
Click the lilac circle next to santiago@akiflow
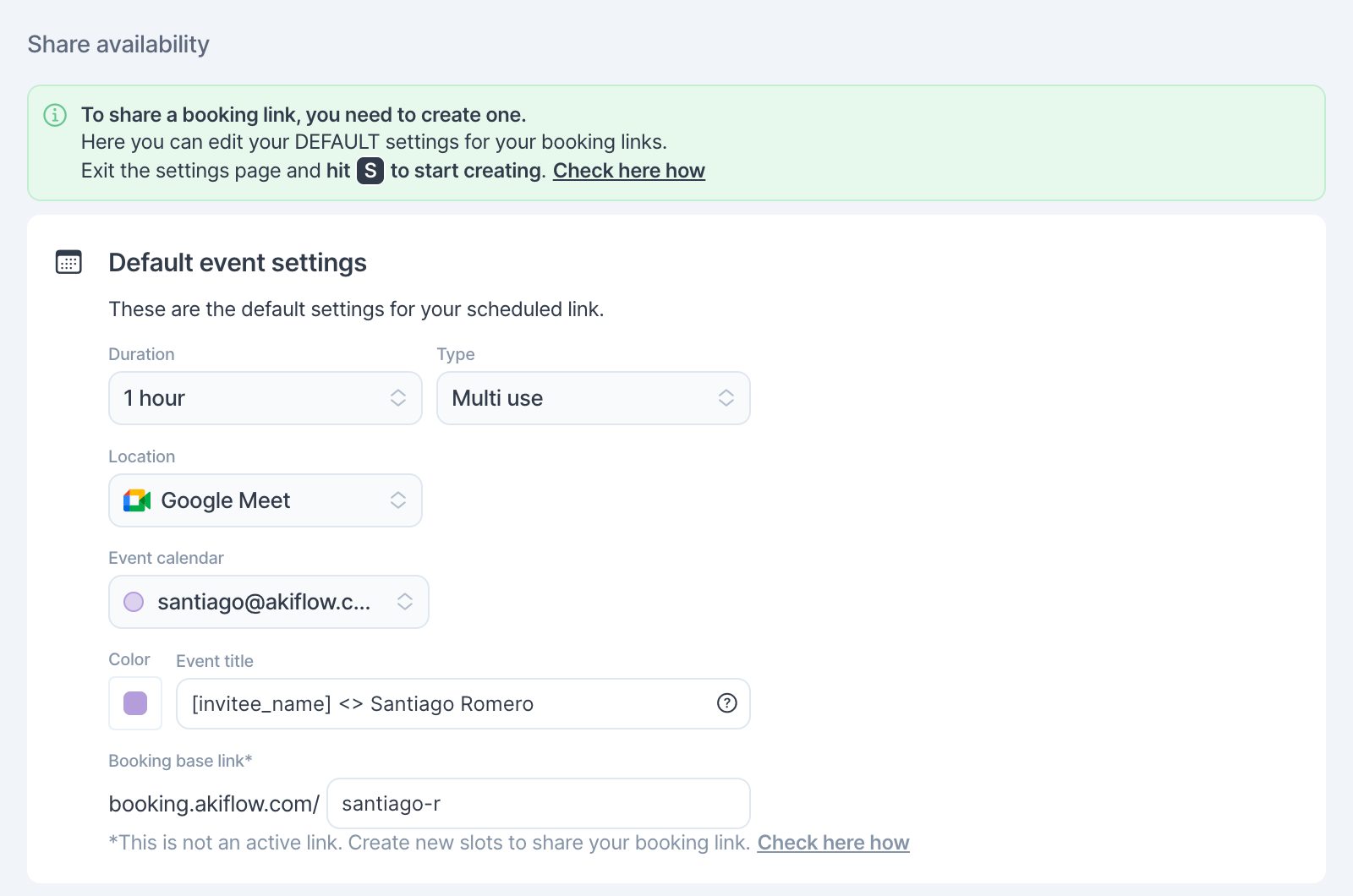coord(134,602)
